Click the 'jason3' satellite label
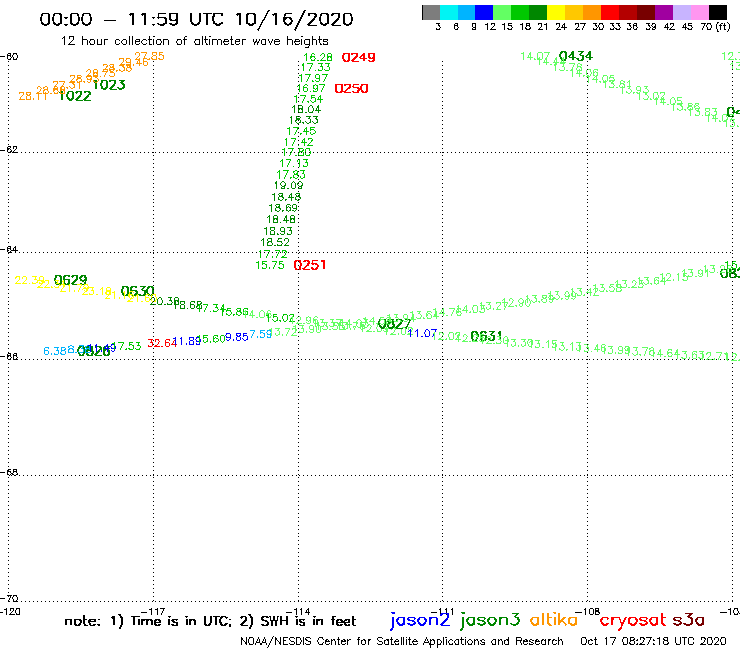Image resolution: width=740 pixels, height=650 pixels. 490,620
